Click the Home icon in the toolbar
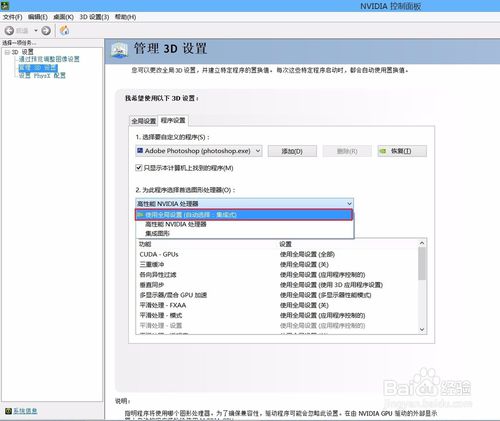This screenshot has width=500, height=421. [x=64, y=31]
